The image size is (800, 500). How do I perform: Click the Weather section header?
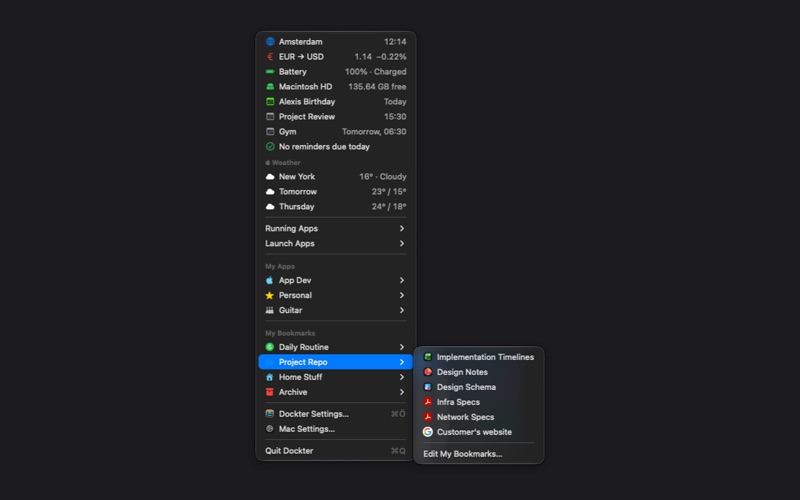[x=283, y=162]
